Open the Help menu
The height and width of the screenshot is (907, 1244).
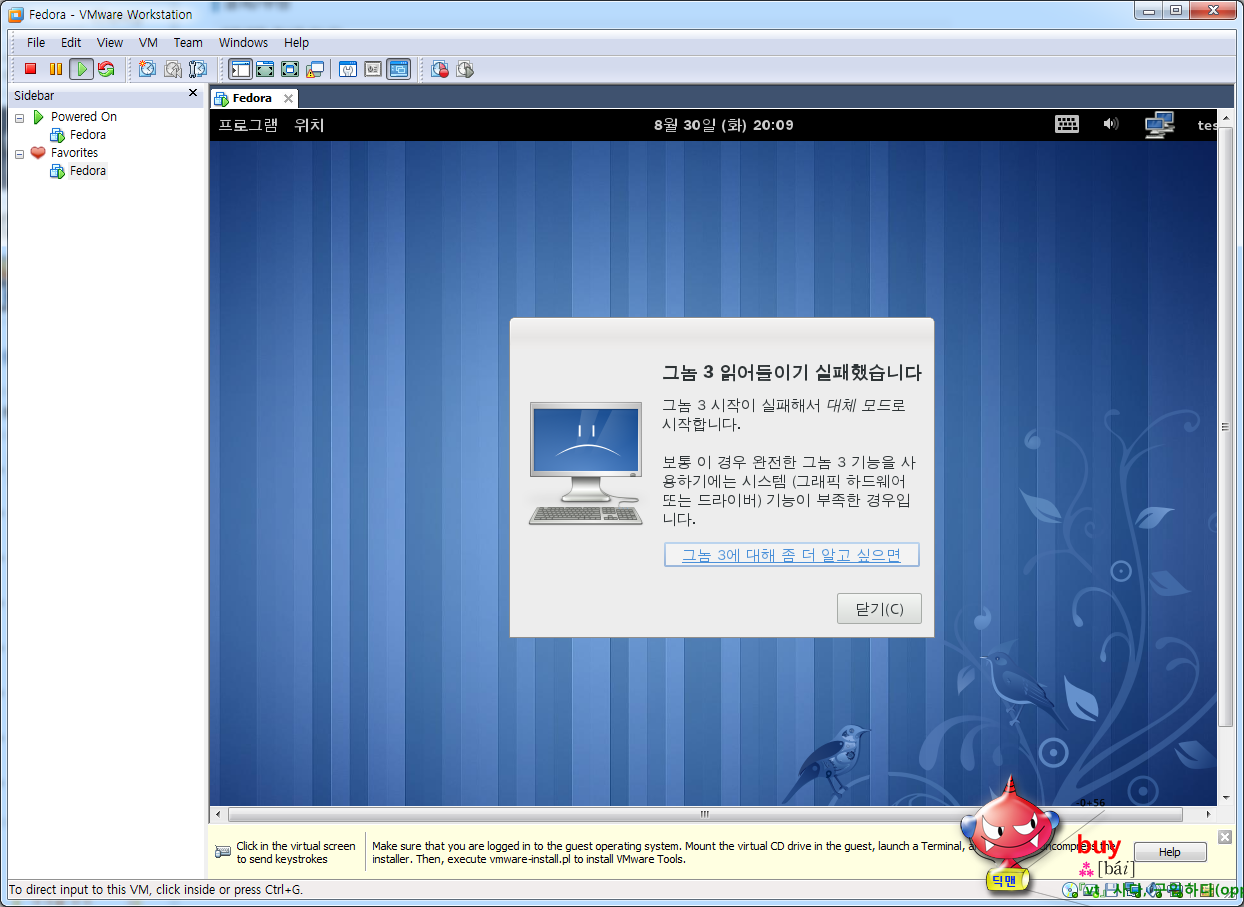[296, 43]
